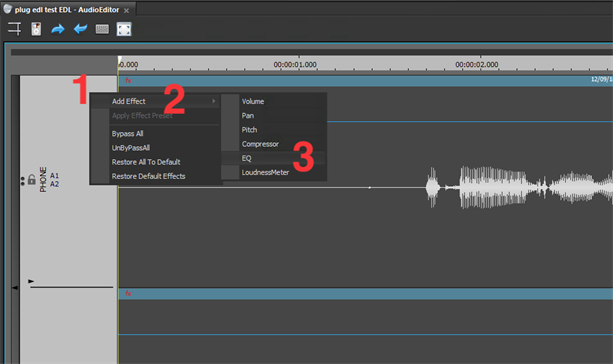Choose Bypass All from context menu

pyautogui.click(x=127, y=134)
